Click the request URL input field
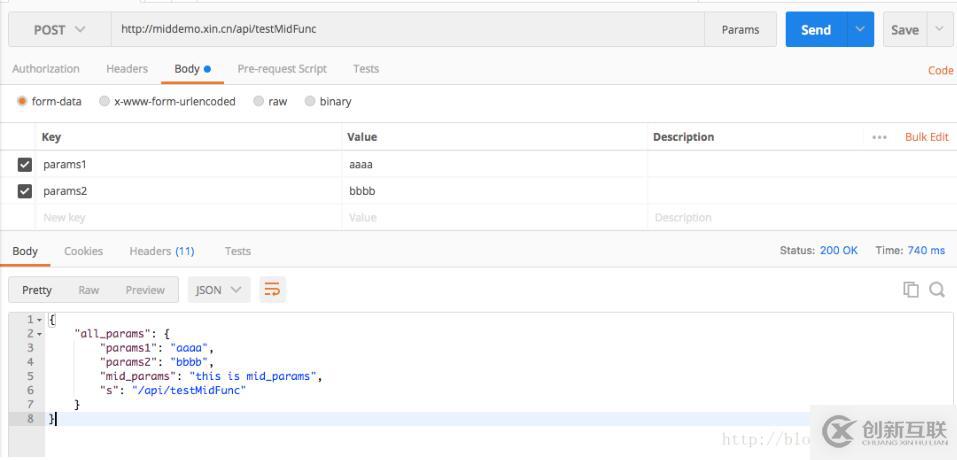The height and width of the screenshot is (460, 957). pos(400,29)
